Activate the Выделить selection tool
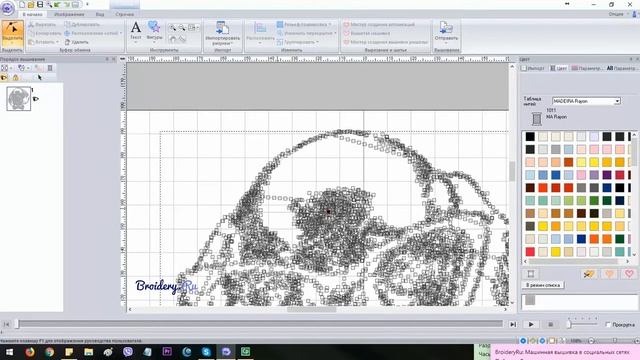The width and height of the screenshot is (640, 360). [12, 34]
